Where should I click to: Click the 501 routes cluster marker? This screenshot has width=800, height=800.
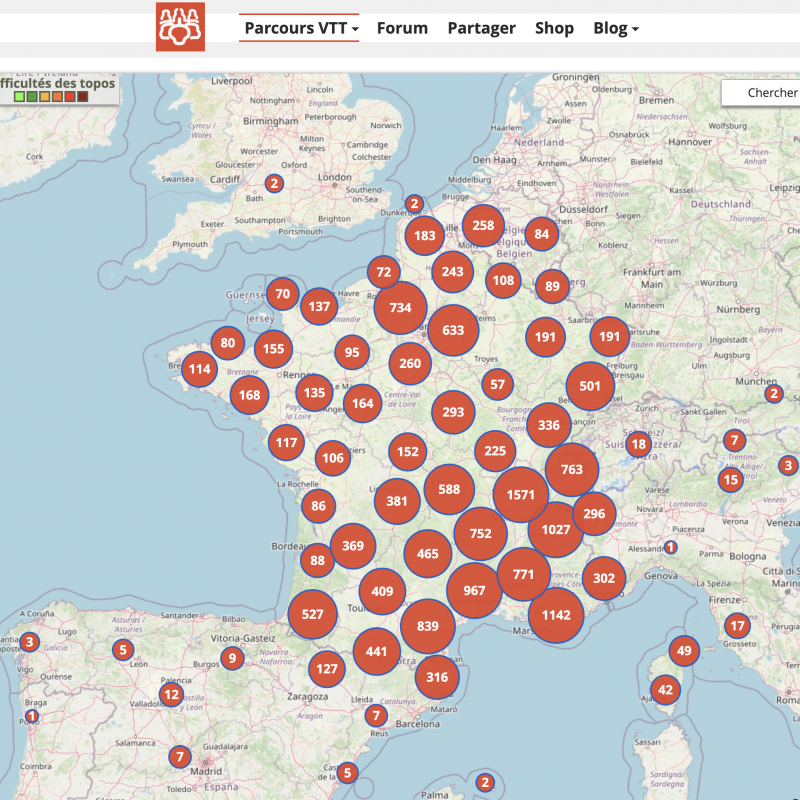coord(590,386)
